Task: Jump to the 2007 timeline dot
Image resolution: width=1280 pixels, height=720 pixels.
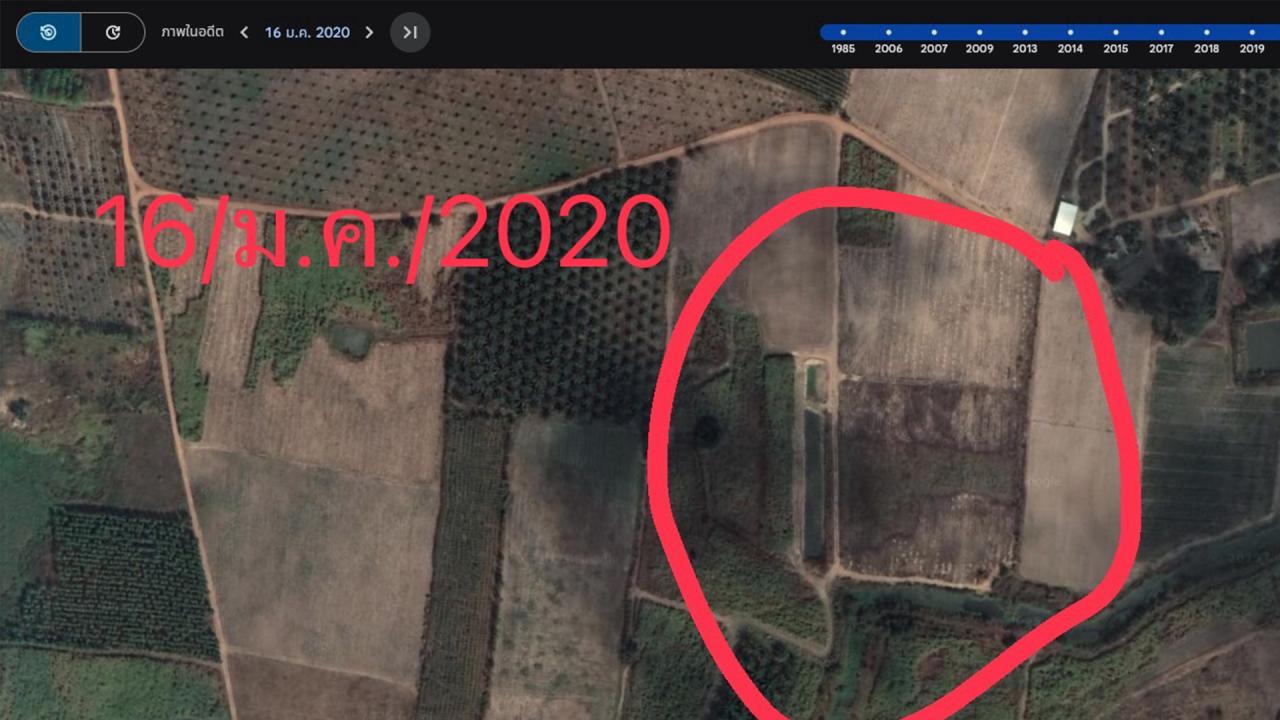Action: pos(934,33)
